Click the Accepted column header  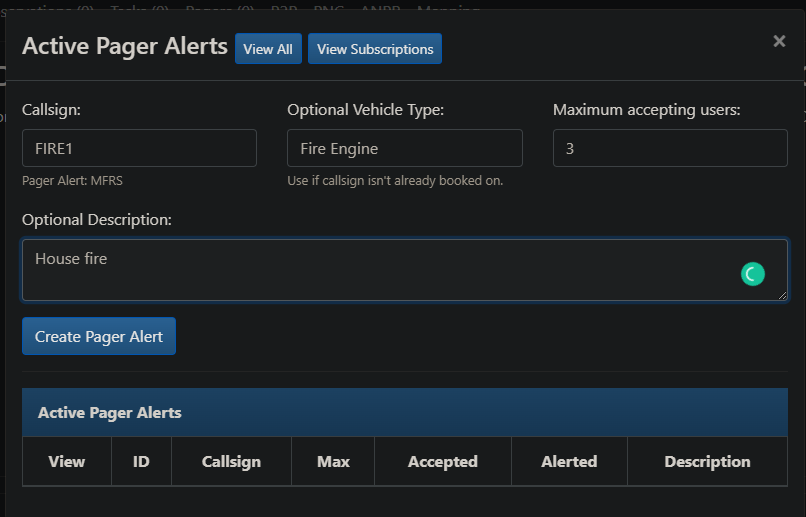[442, 462]
